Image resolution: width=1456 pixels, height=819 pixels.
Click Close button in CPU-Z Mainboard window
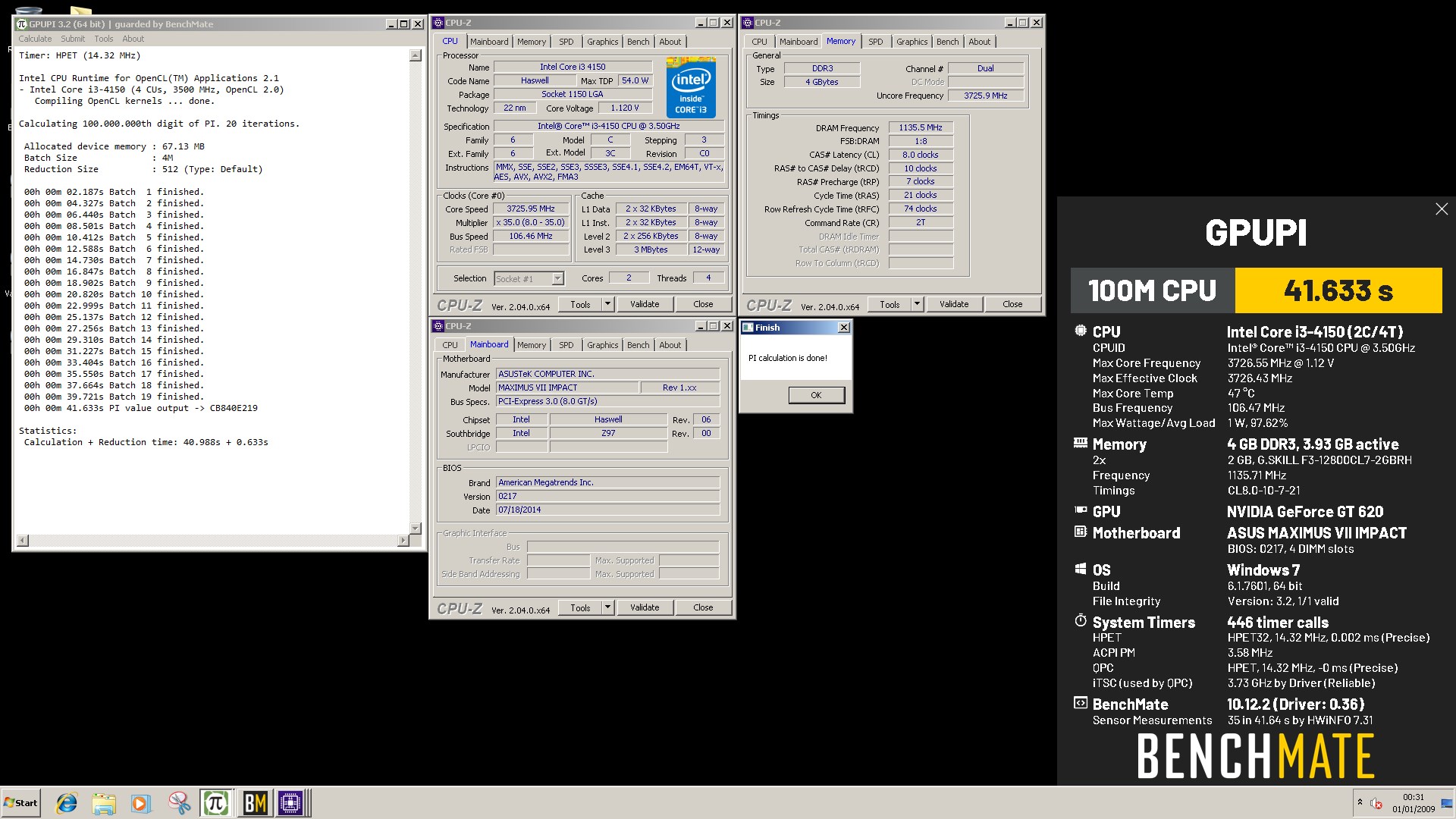703,607
